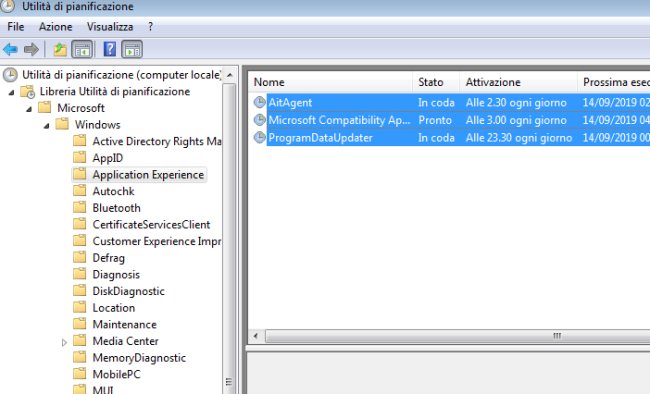This screenshot has width=650, height=394.
Task: Click 'Alle 3.00 ogni giorno' trigger cell
Action: pos(516,120)
